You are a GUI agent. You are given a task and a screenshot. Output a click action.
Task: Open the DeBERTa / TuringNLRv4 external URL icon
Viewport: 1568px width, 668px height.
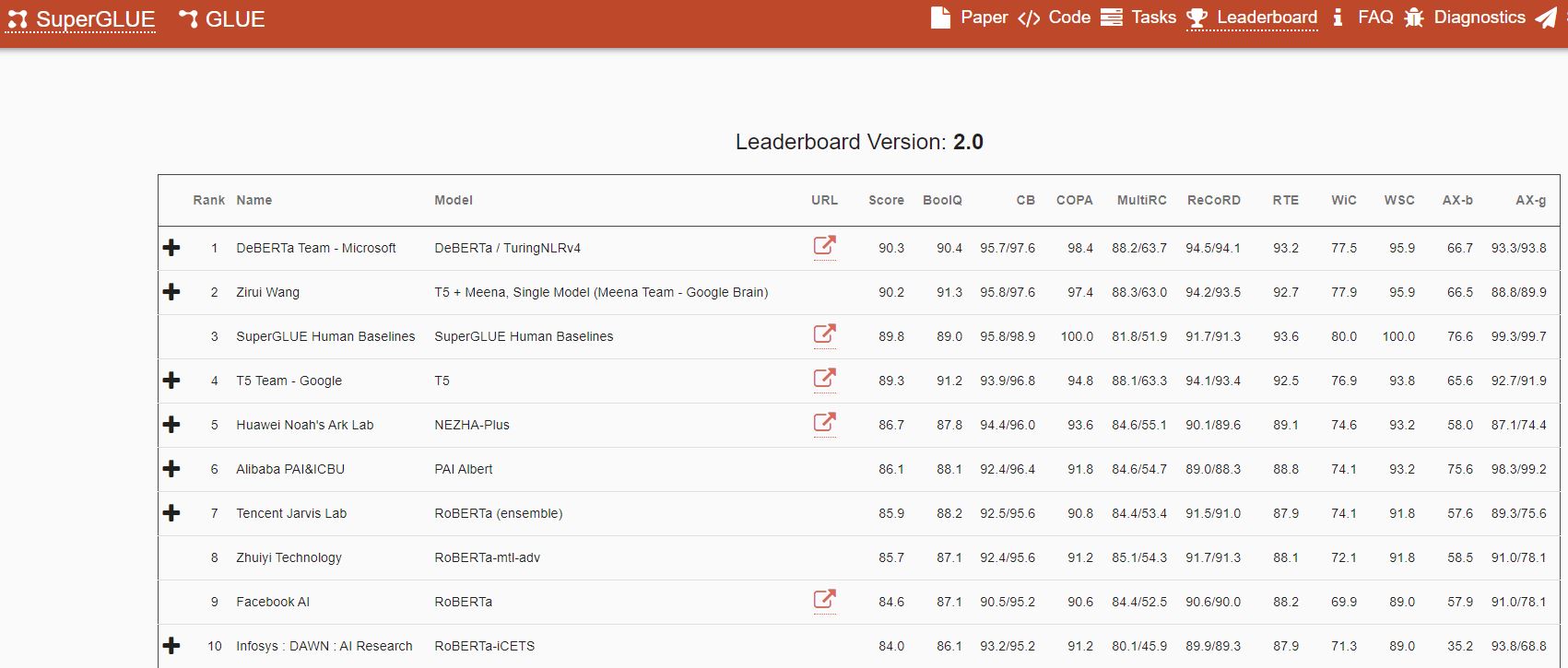pyautogui.click(x=824, y=246)
